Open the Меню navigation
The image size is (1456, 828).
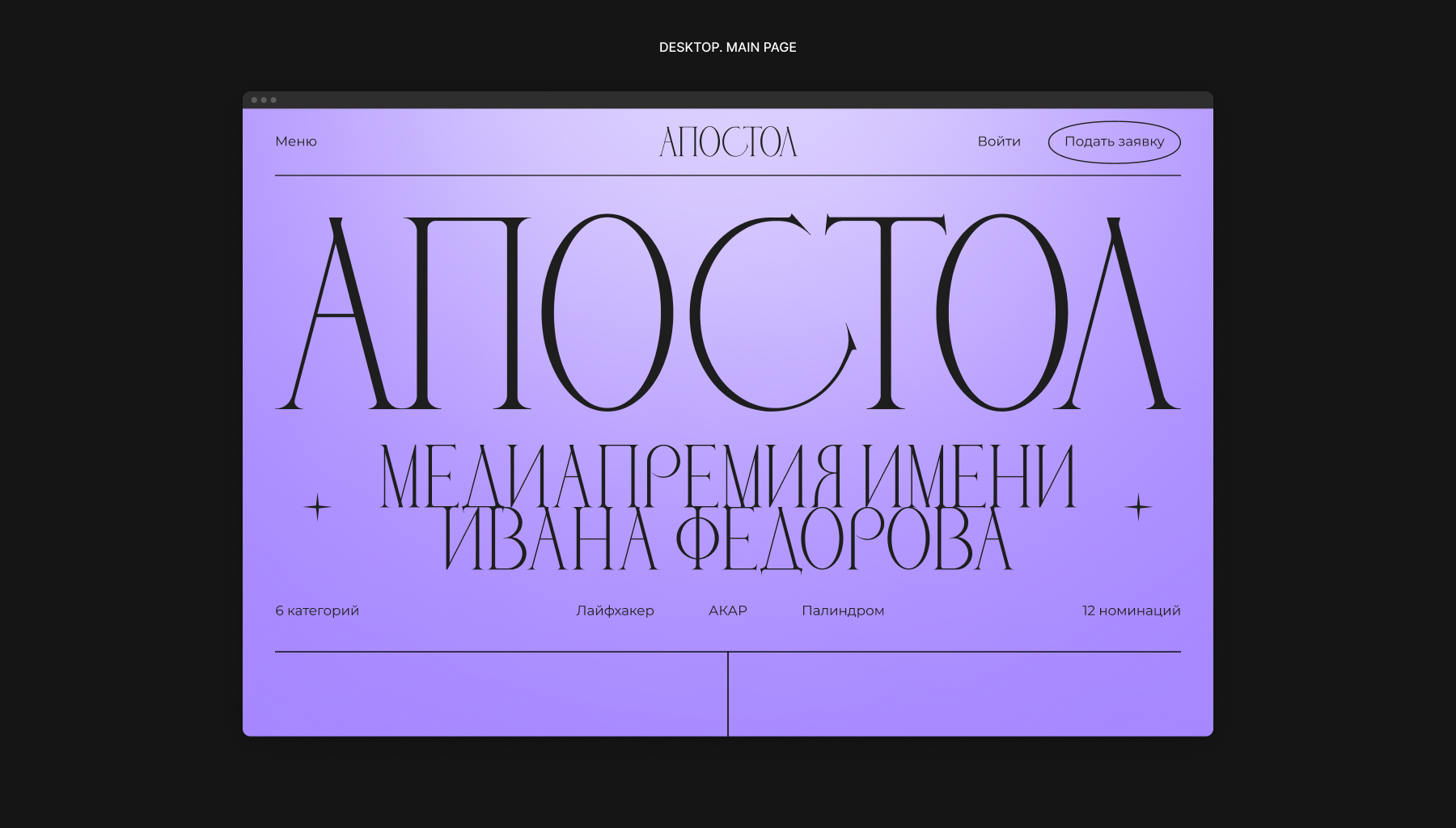(x=296, y=142)
